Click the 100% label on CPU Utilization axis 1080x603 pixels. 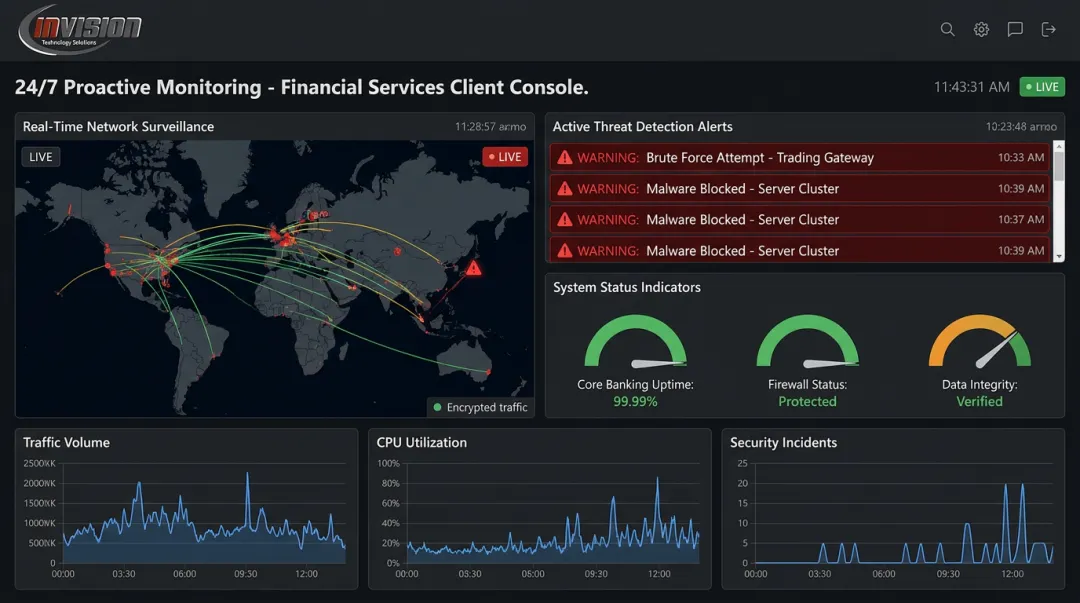[388, 463]
